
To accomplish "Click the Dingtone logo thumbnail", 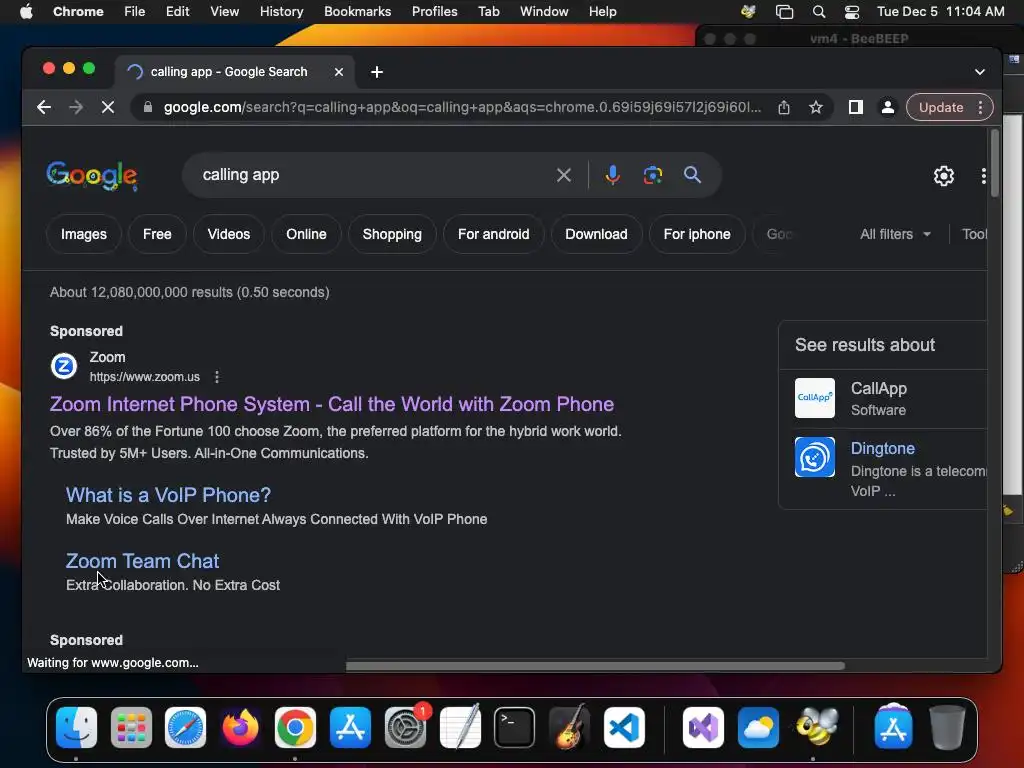I will [814, 457].
